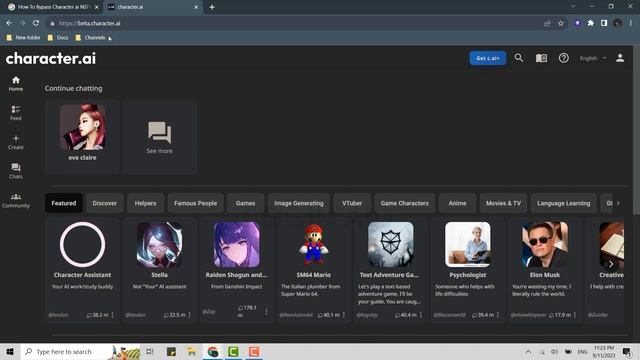Click the character.ai logo
This screenshot has width=640, height=360.
coord(51,58)
